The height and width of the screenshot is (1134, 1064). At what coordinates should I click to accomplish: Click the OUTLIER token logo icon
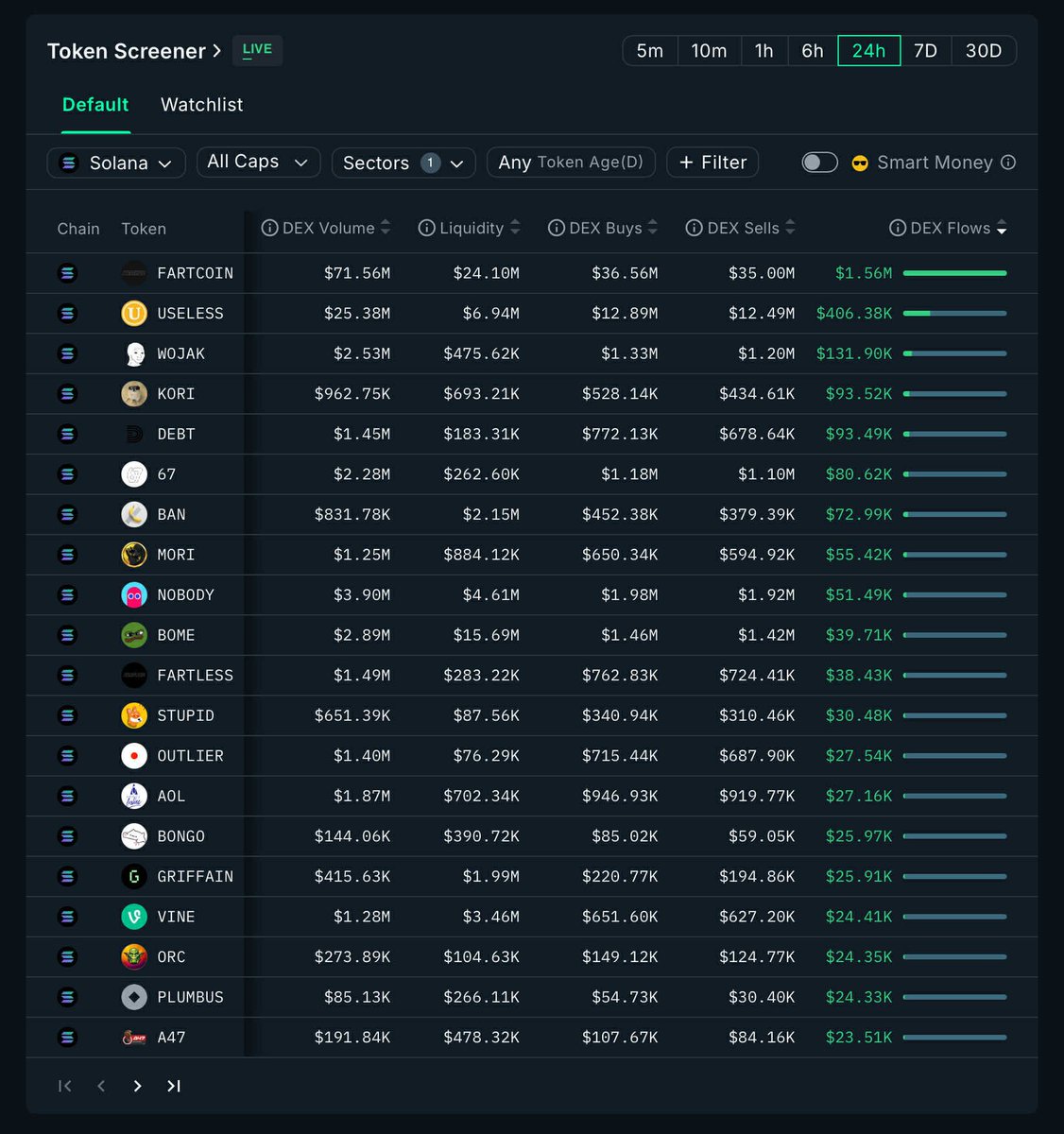pyautogui.click(x=134, y=755)
